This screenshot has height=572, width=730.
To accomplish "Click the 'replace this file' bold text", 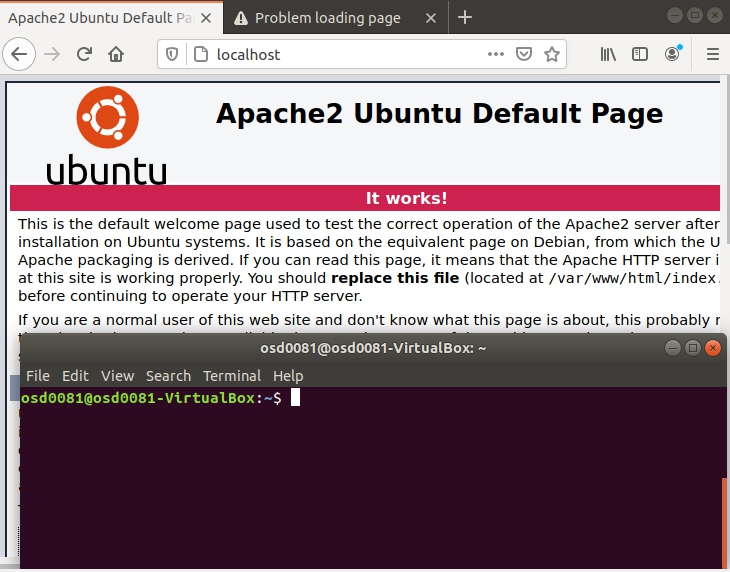I will [395, 278].
